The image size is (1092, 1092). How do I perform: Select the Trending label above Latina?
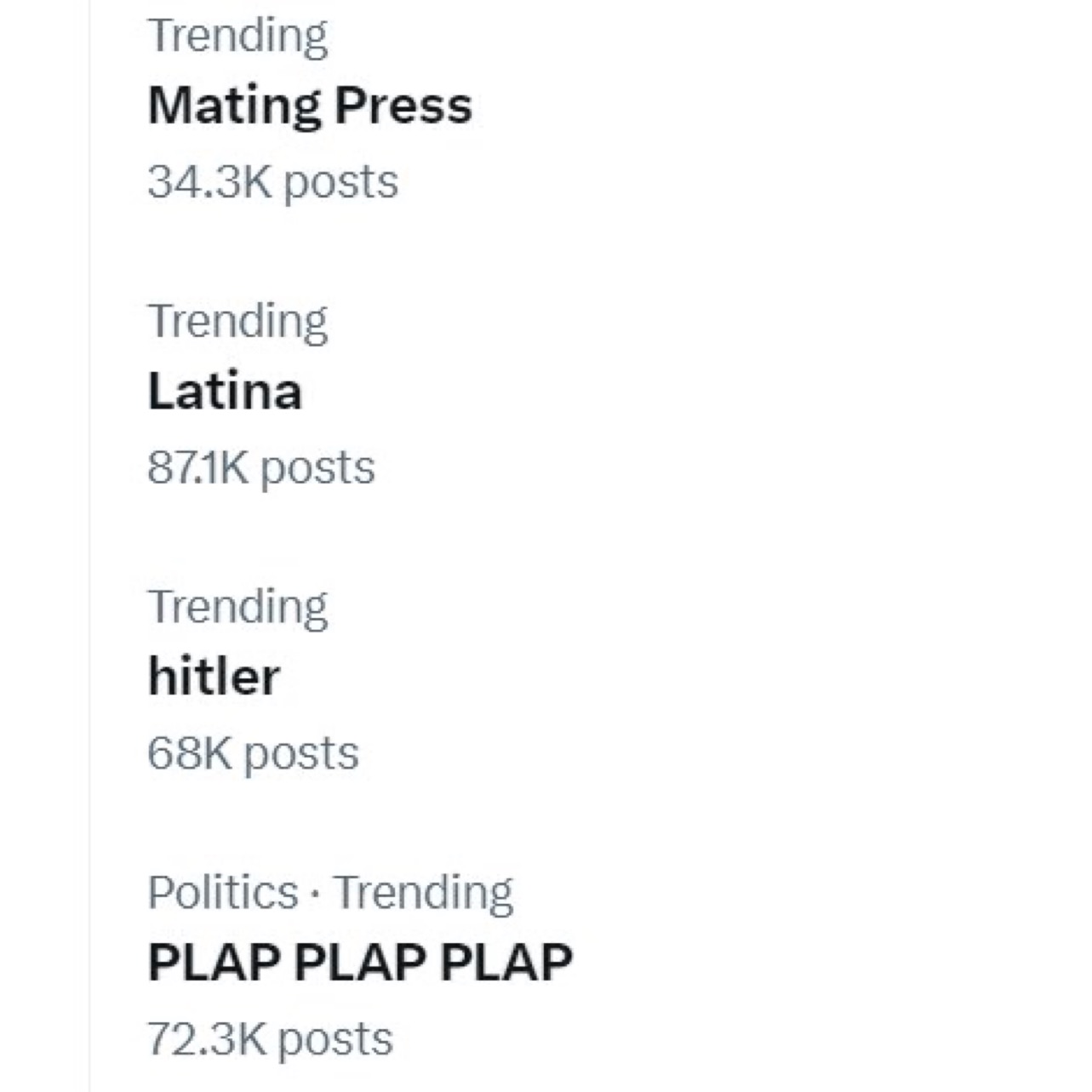237,322
